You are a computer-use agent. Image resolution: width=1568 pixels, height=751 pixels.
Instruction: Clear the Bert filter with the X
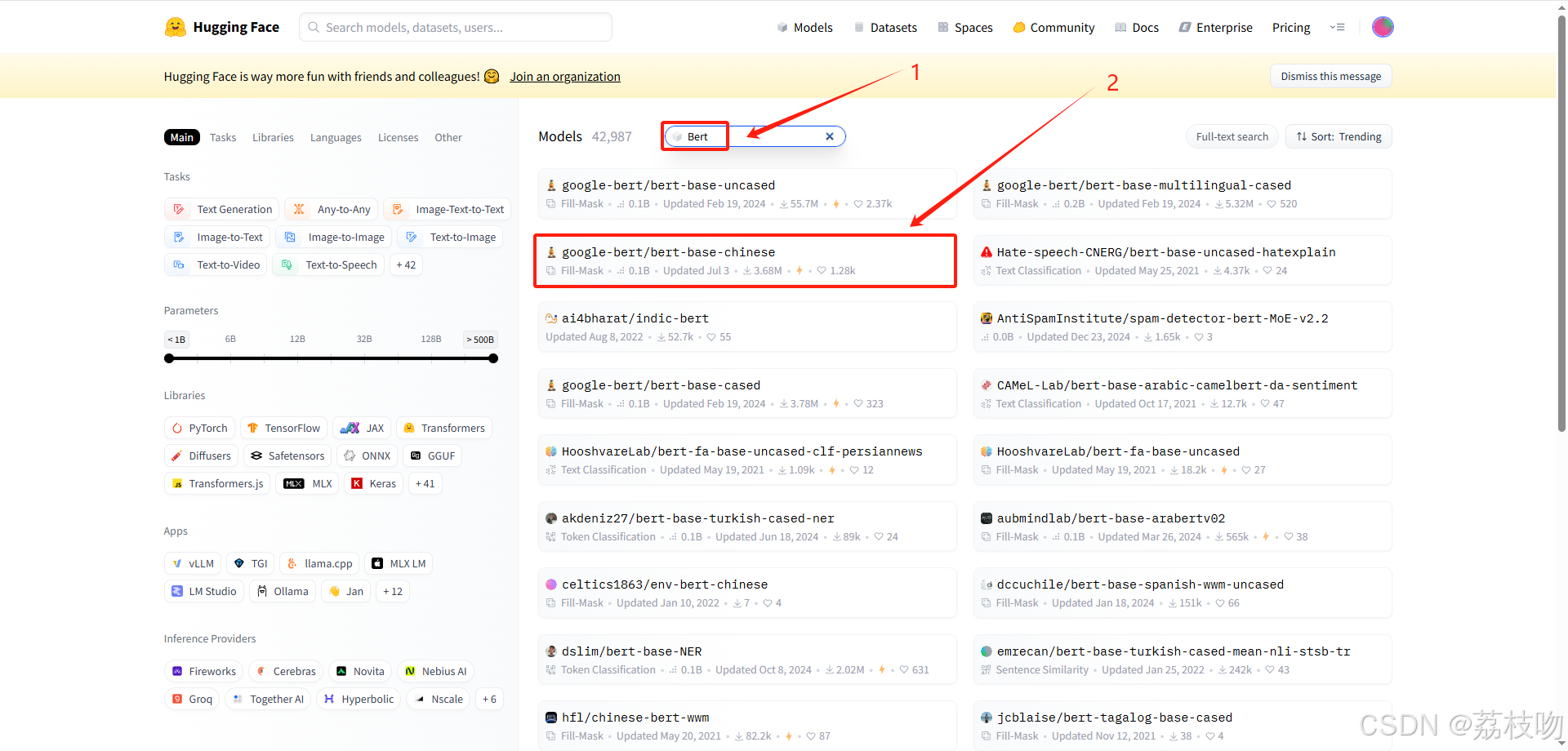pos(830,136)
